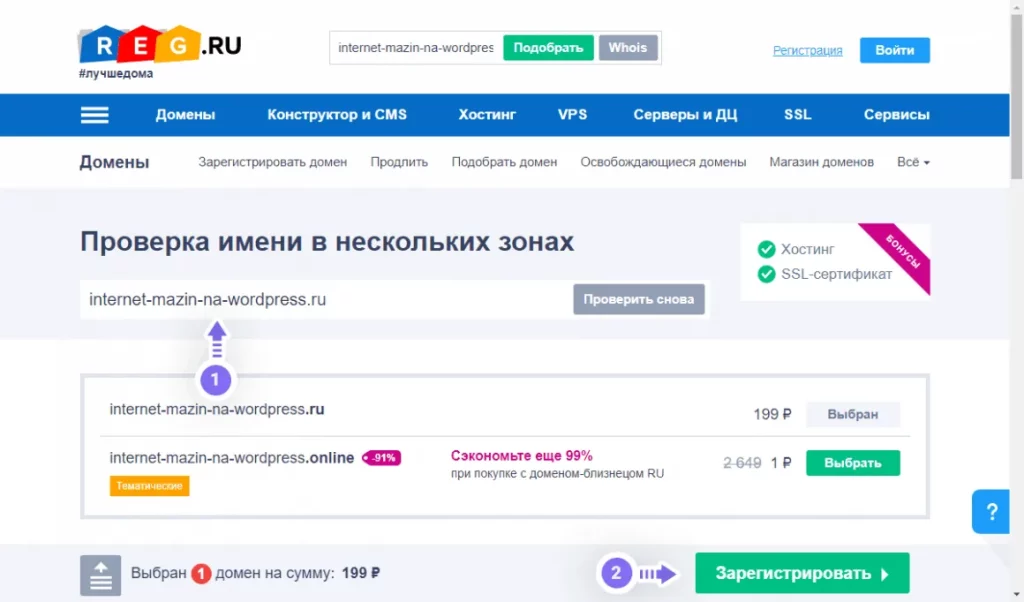The height and width of the screenshot is (602, 1024).
Task: Open the Серверы и ДЦ menu
Action: [x=685, y=115]
